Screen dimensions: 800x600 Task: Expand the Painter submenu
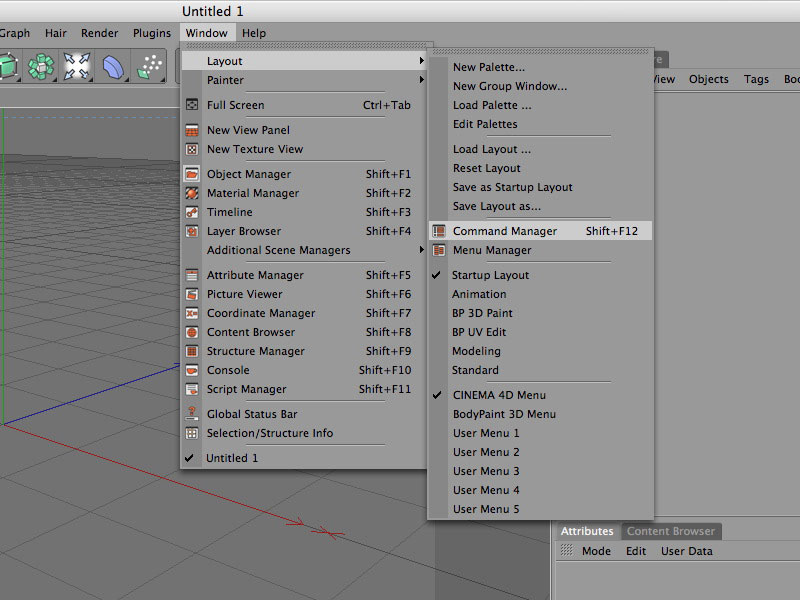(x=225, y=80)
